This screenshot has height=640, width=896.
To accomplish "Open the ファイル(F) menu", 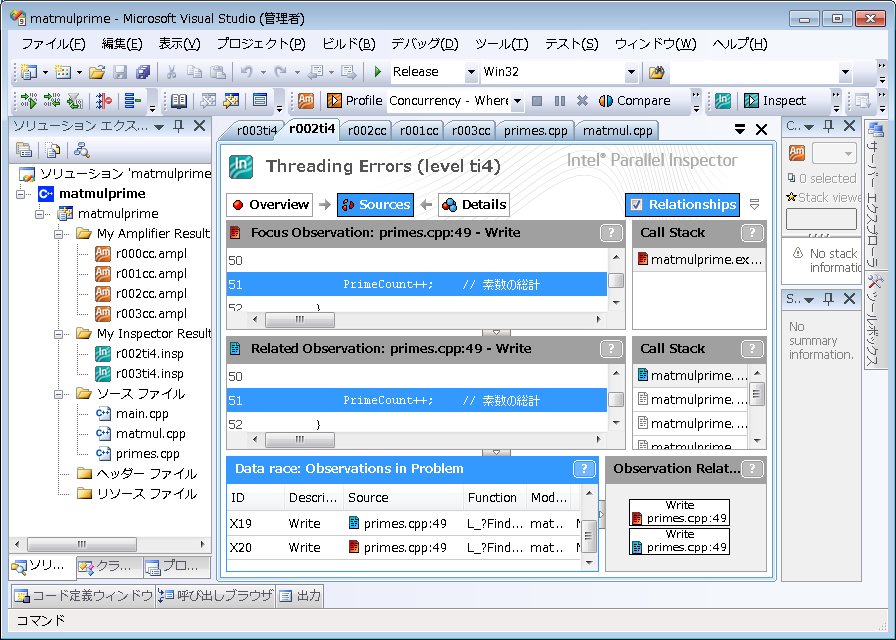I will coord(53,44).
